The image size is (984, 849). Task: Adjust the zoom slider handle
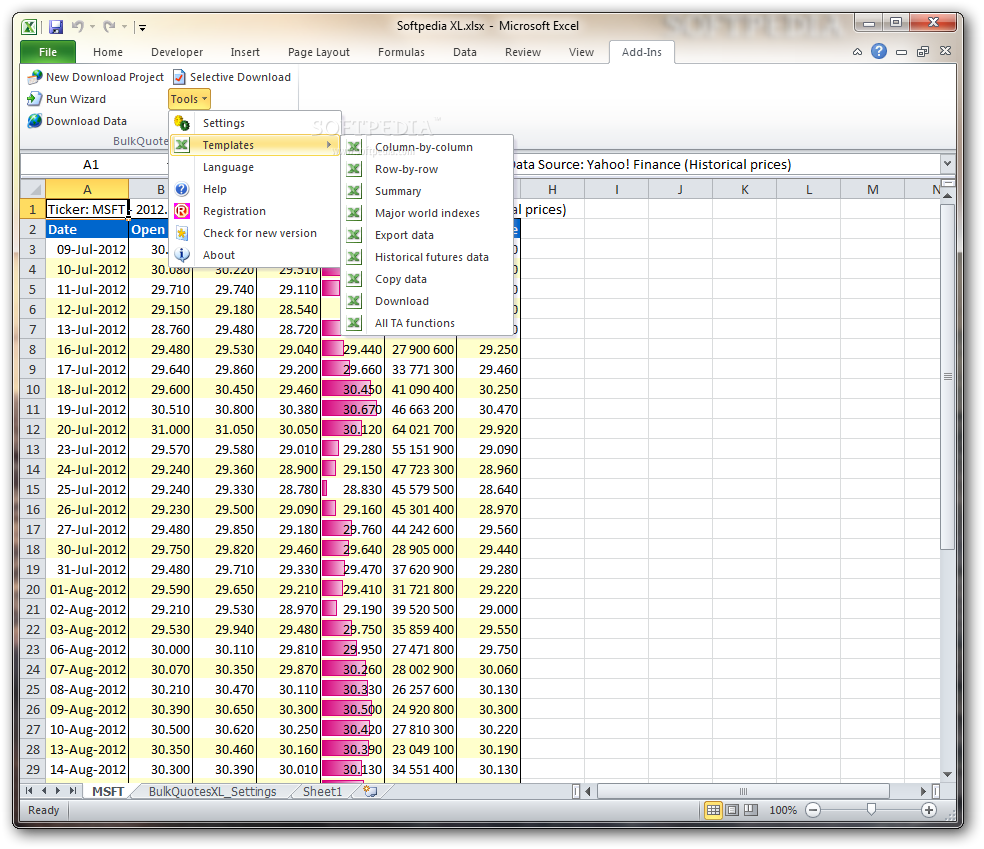pos(871,809)
